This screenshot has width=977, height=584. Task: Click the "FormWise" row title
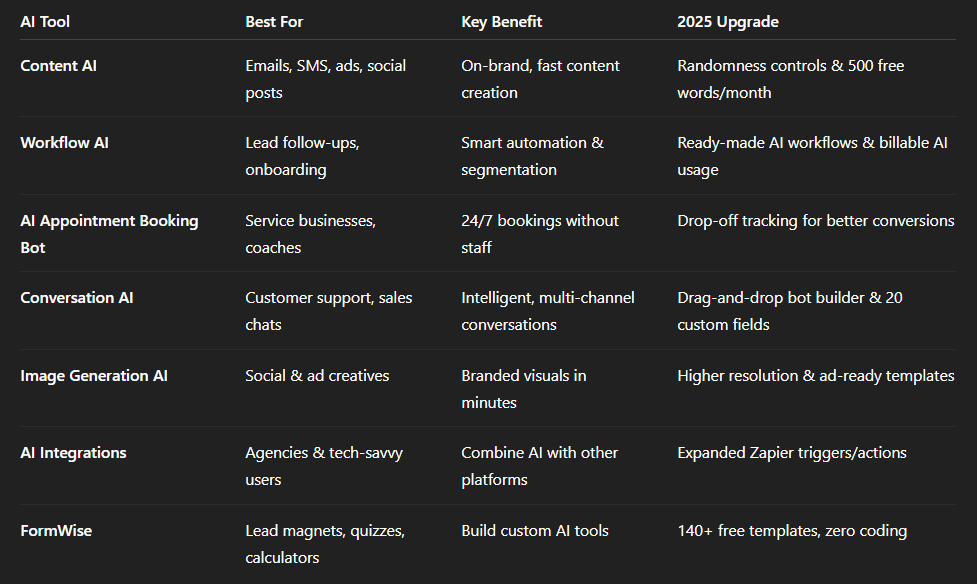click(56, 530)
